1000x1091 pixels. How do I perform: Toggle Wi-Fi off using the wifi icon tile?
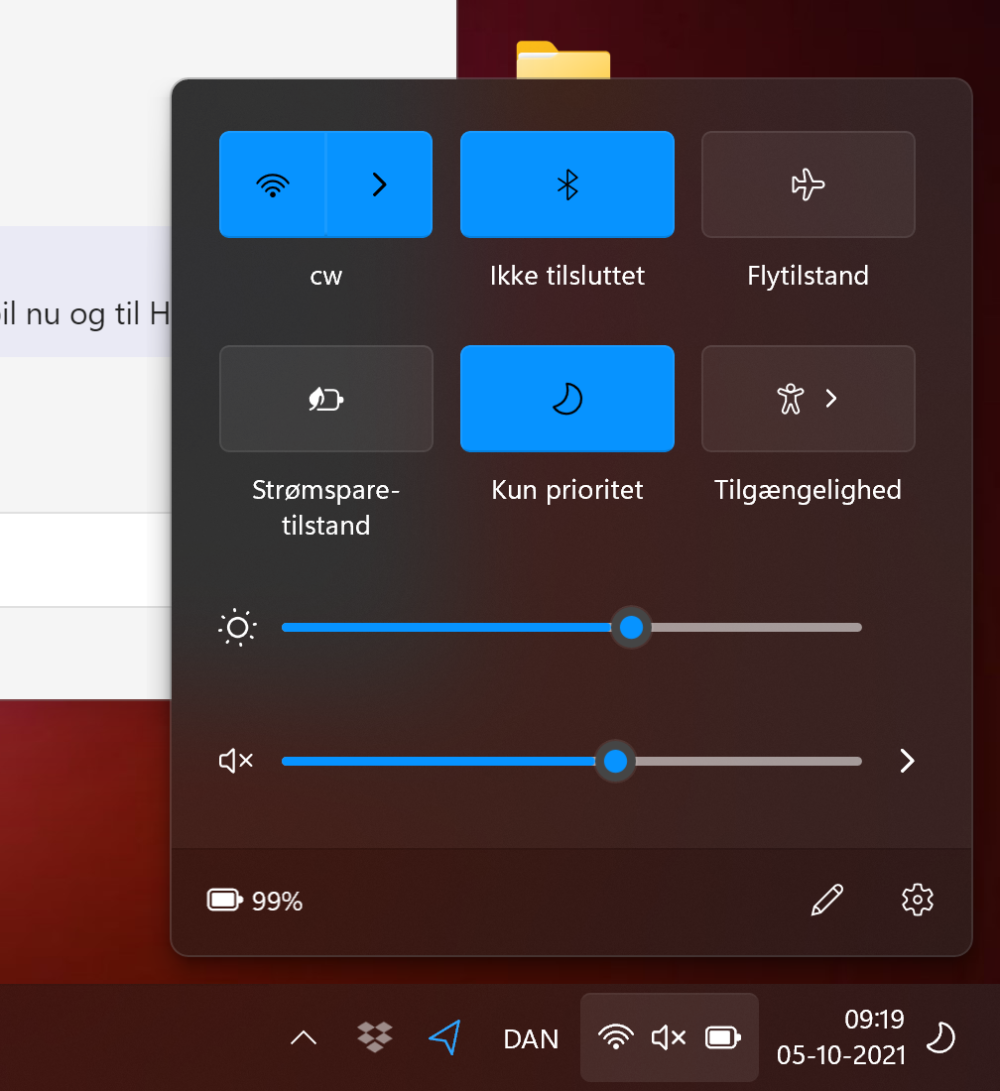273,184
